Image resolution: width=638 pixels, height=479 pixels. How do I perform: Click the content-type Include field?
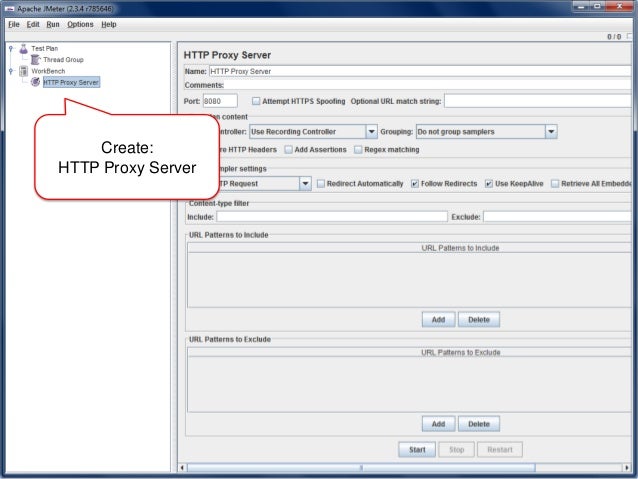(332, 217)
